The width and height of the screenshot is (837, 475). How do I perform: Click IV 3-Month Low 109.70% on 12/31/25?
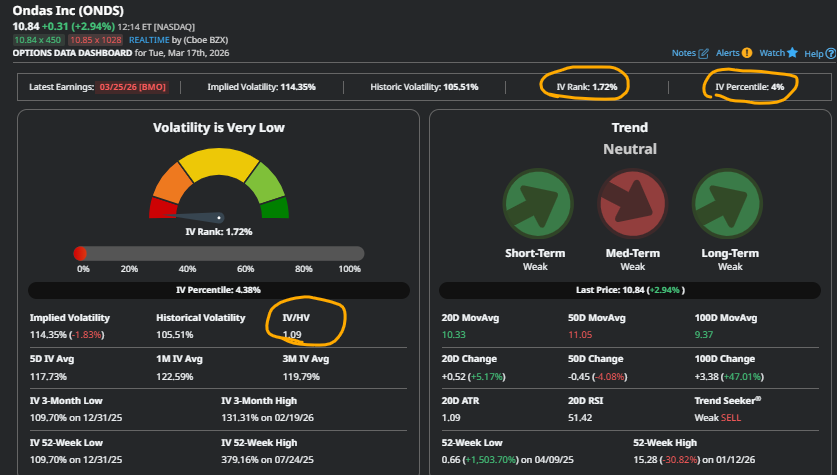(x=76, y=418)
